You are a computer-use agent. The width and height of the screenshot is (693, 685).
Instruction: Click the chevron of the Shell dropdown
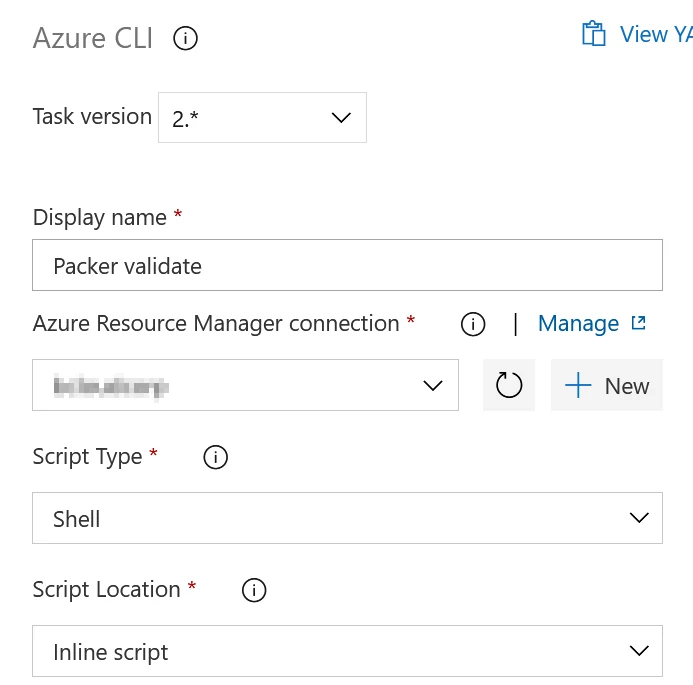click(x=639, y=518)
